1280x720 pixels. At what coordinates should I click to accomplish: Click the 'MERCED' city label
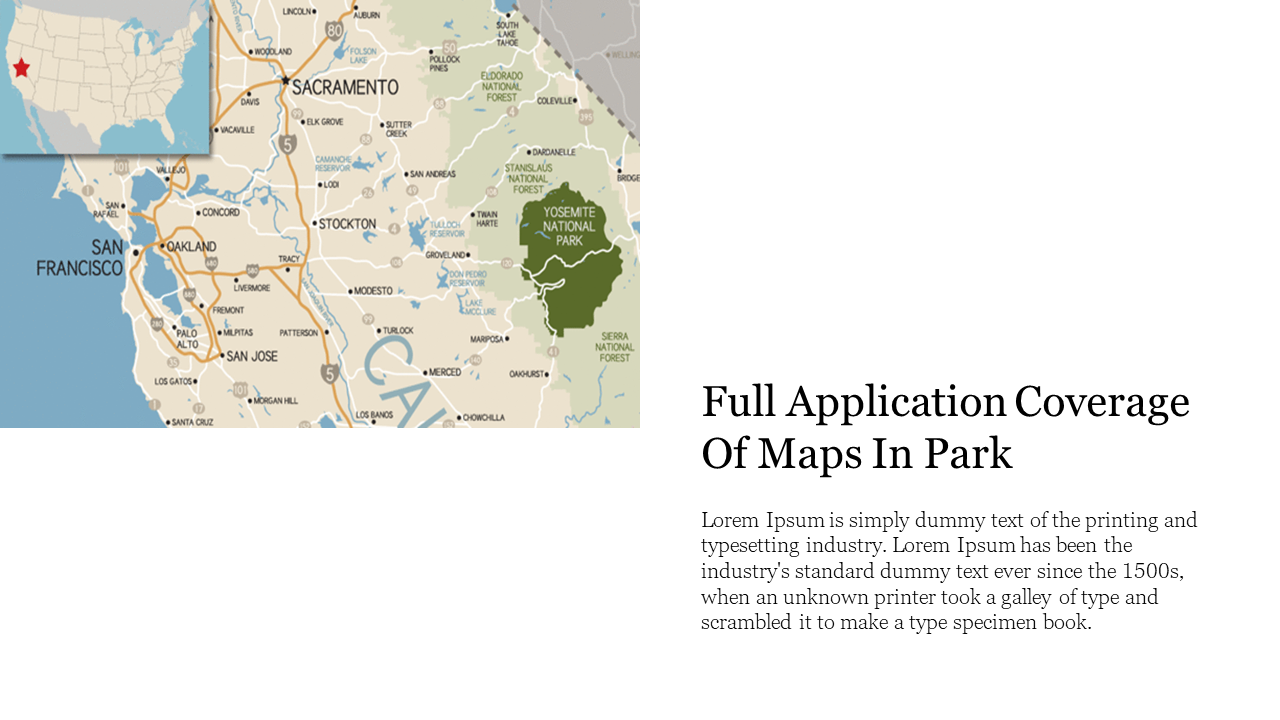point(445,372)
